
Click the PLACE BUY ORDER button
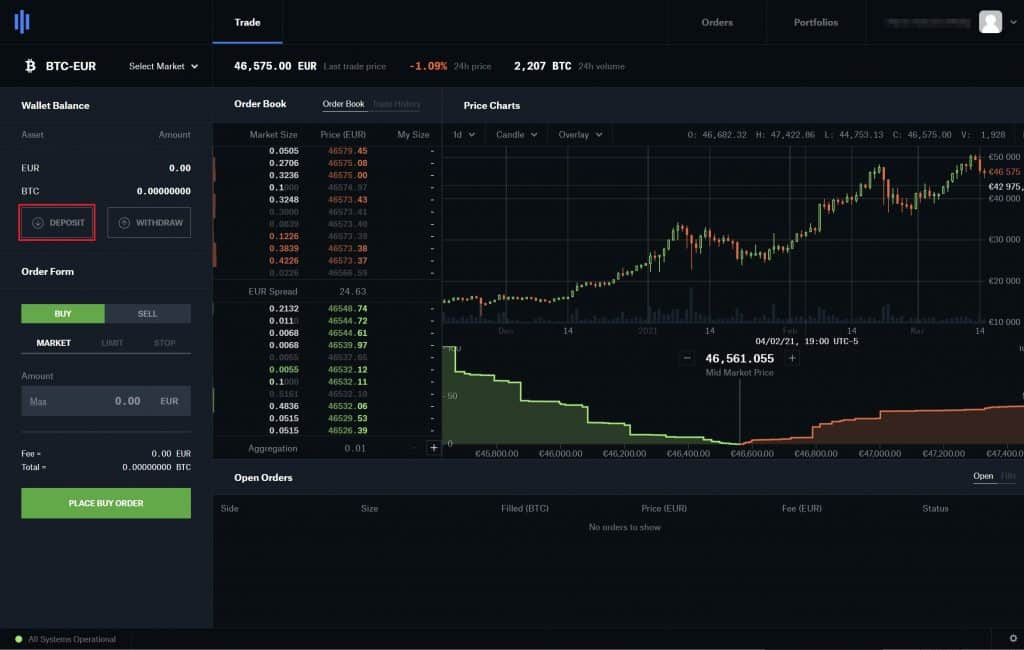[105, 503]
